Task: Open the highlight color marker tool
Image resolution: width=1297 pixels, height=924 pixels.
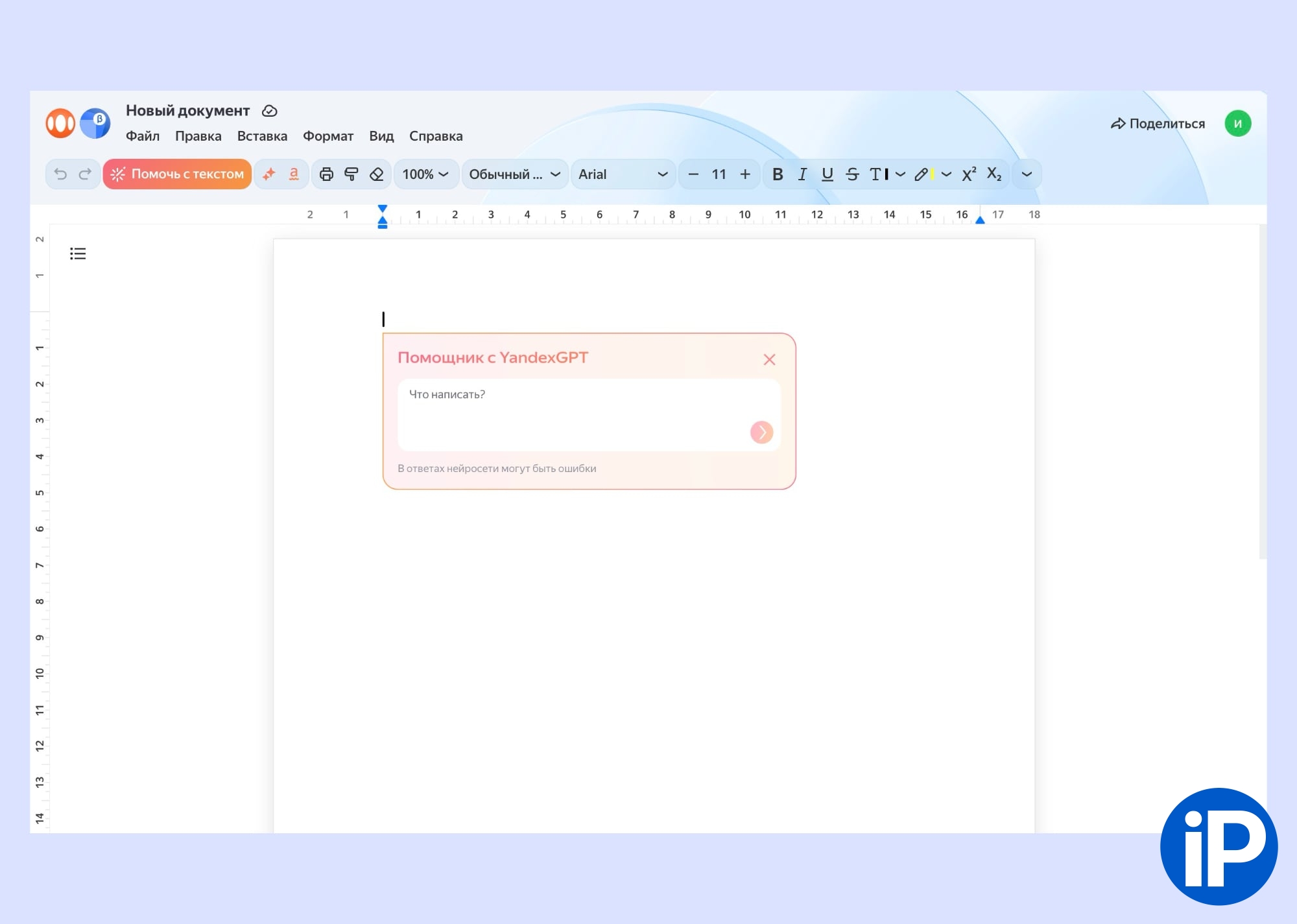Action: coord(923,174)
